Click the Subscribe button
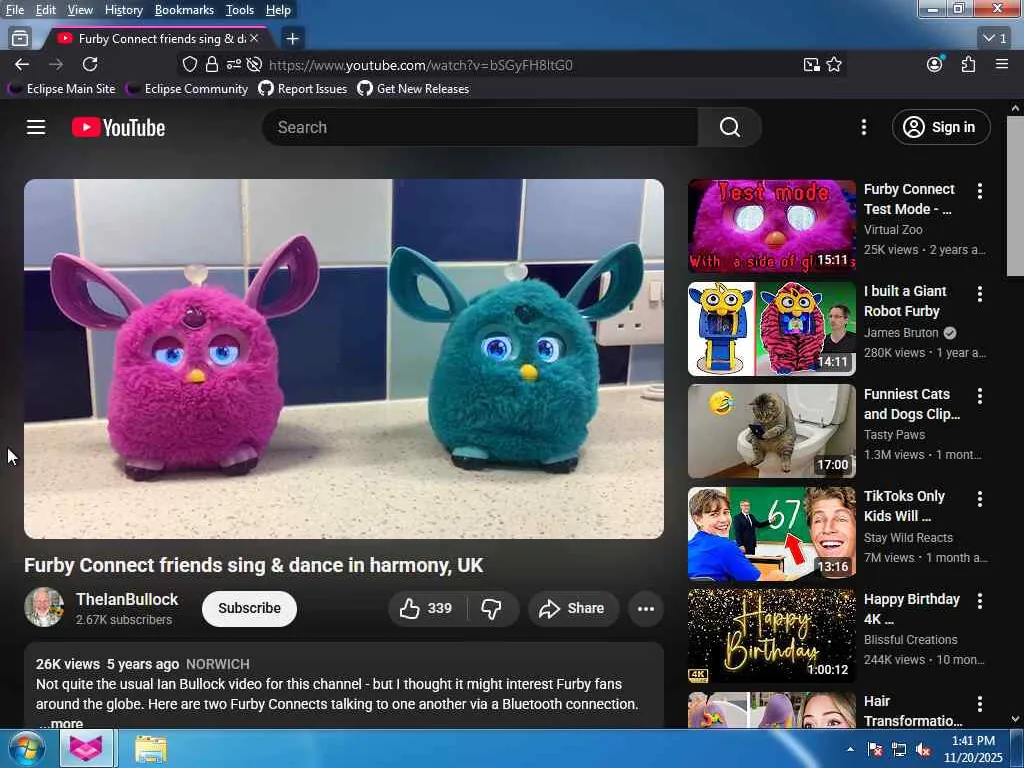This screenshot has height=768, width=1024. (249, 609)
